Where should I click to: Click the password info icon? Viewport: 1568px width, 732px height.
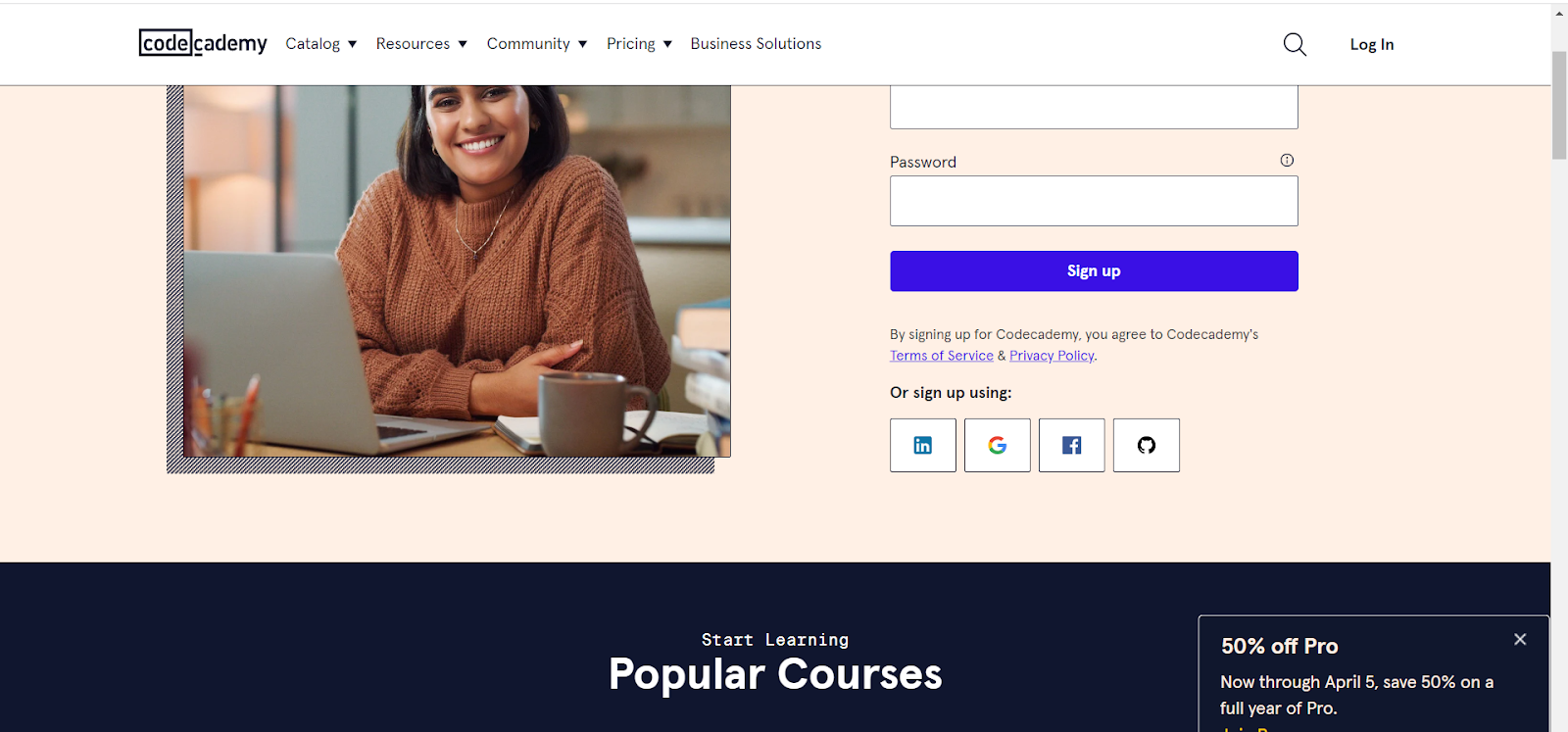pos(1287,161)
